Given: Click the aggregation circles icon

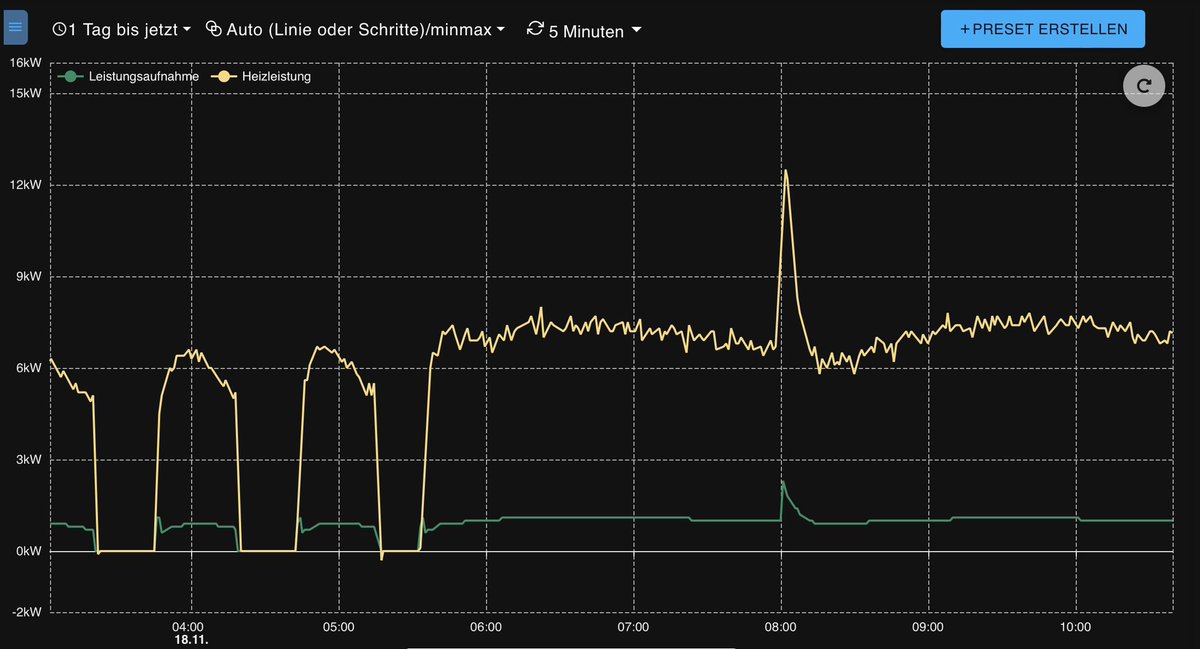Looking at the screenshot, I should click(x=213, y=30).
